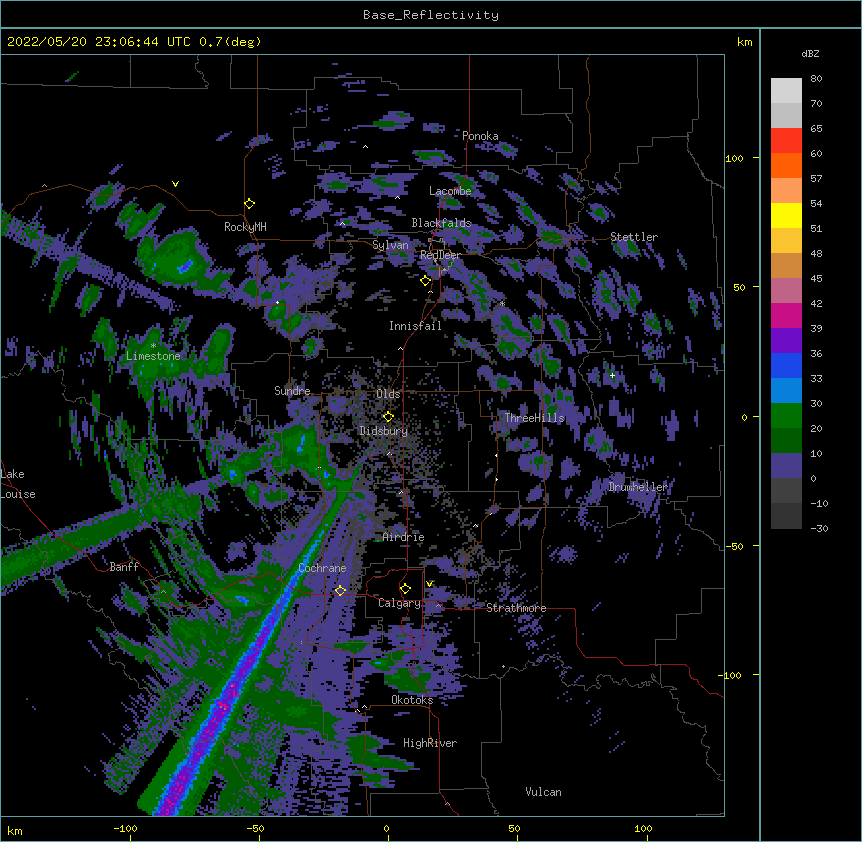Click the Strathmore label
Viewport: 862px width, 842px height.
coord(516,608)
